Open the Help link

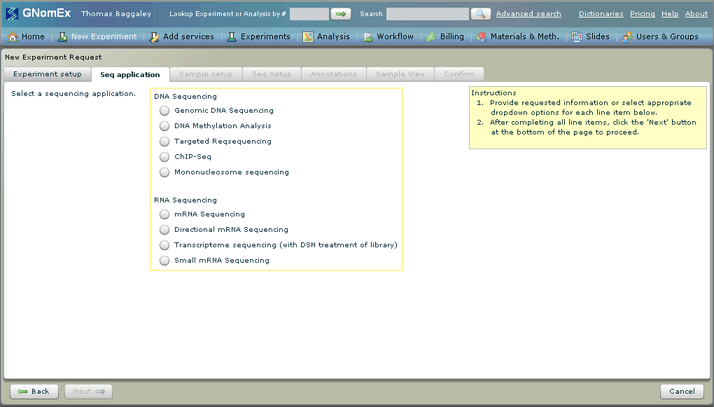(x=670, y=14)
